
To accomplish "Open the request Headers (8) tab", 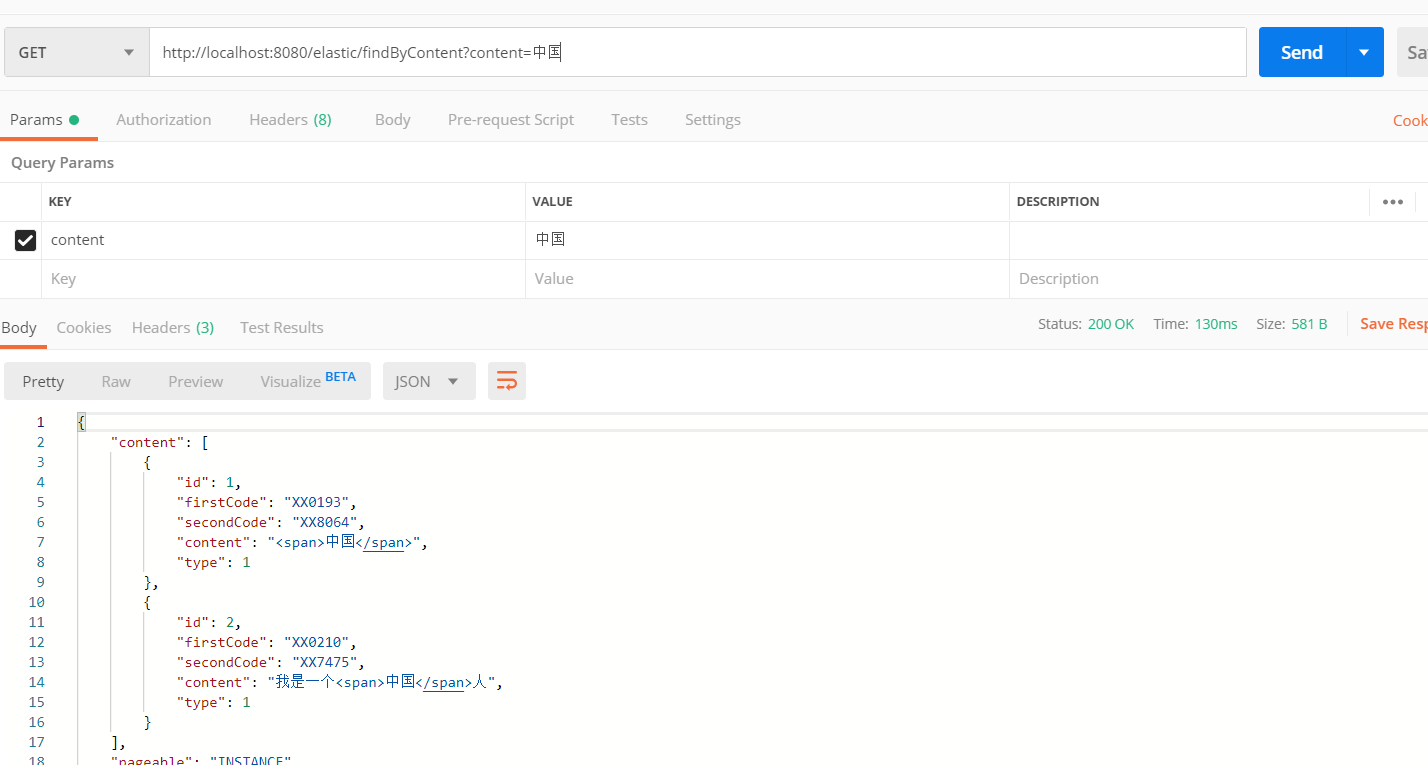I will coord(290,119).
